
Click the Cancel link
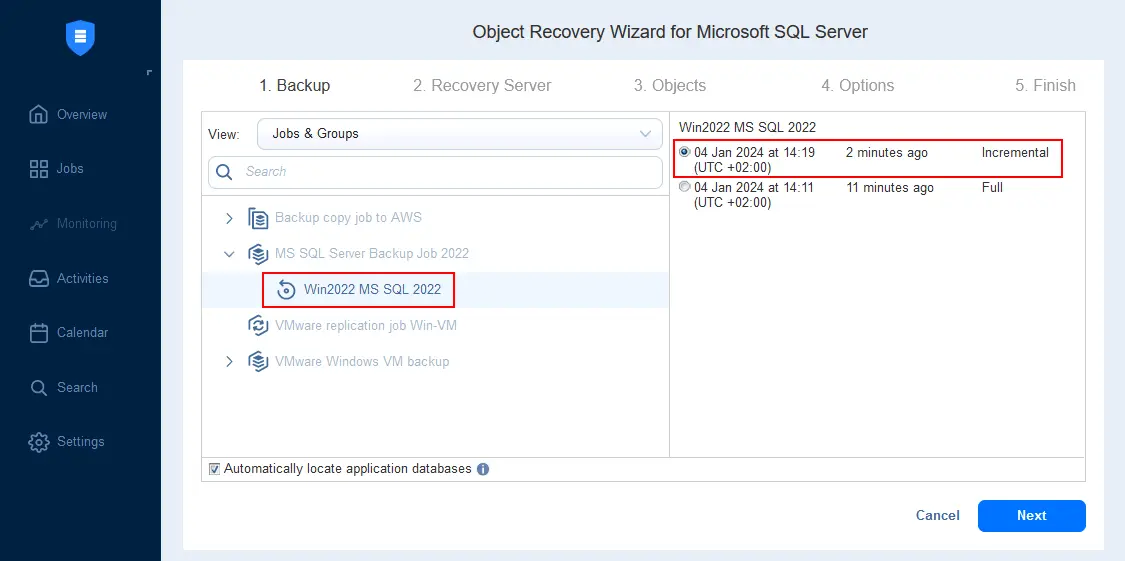click(x=938, y=516)
